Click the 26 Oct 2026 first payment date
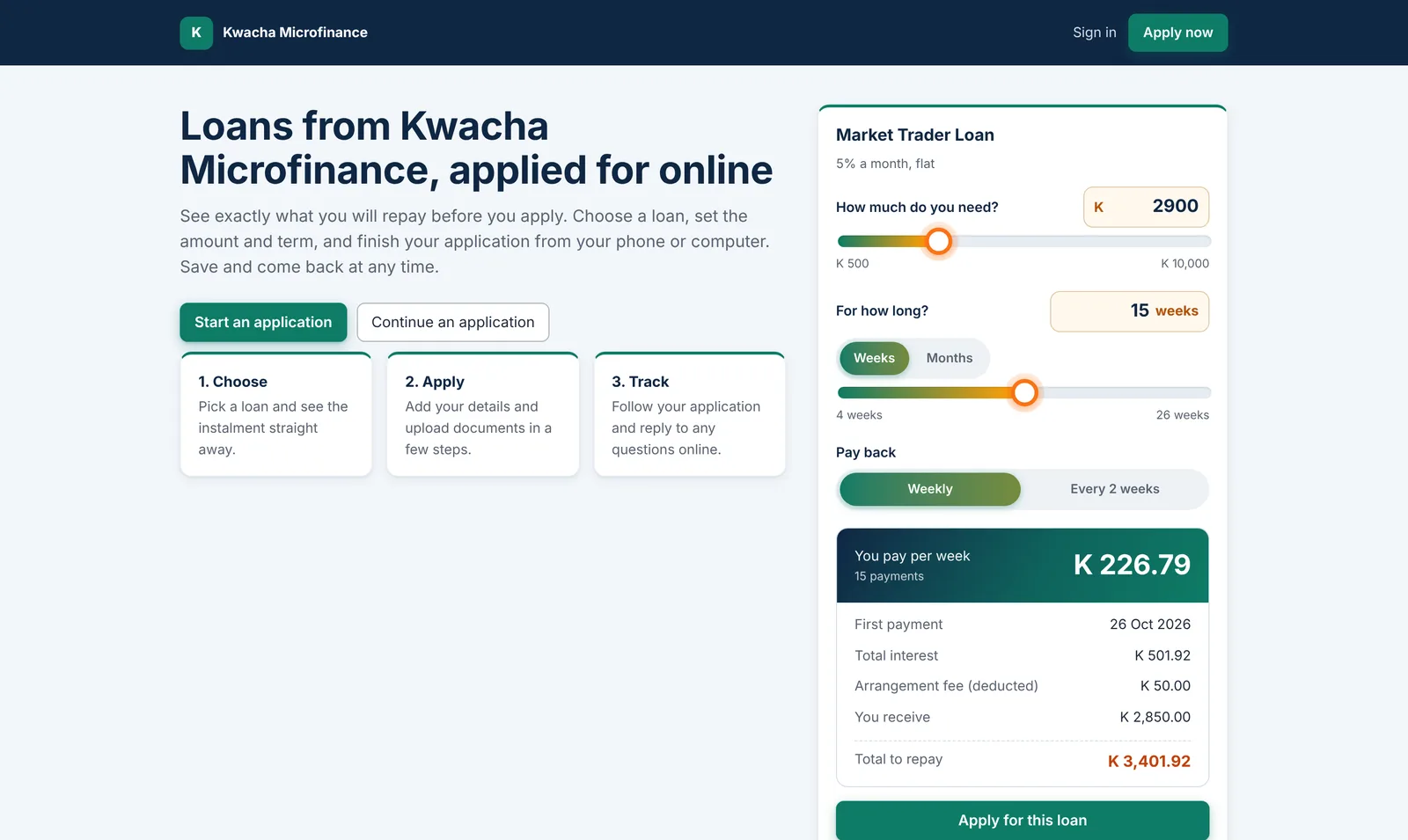This screenshot has height=840, width=1408. pyautogui.click(x=1150, y=625)
